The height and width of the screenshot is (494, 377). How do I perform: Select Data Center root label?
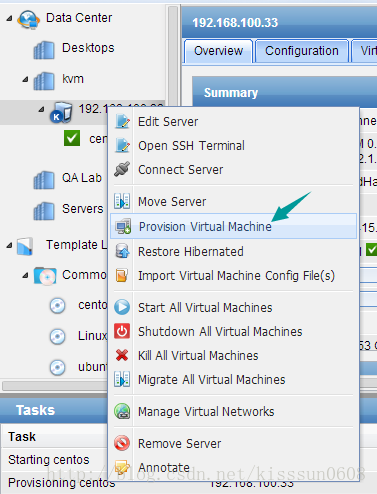pyautogui.click(x=79, y=18)
